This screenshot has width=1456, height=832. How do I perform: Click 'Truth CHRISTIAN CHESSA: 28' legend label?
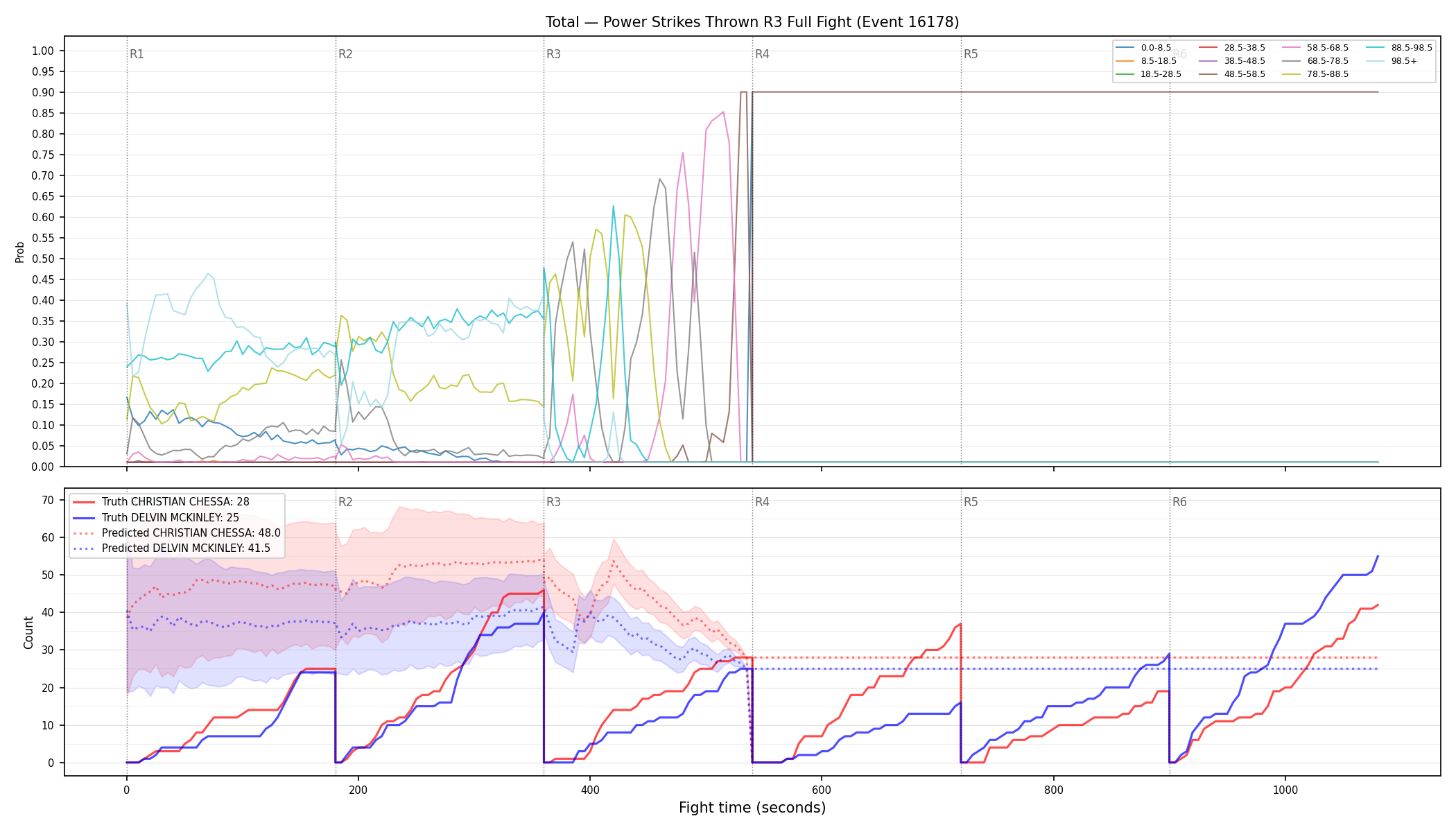pyautogui.click(x=175, y=502)
